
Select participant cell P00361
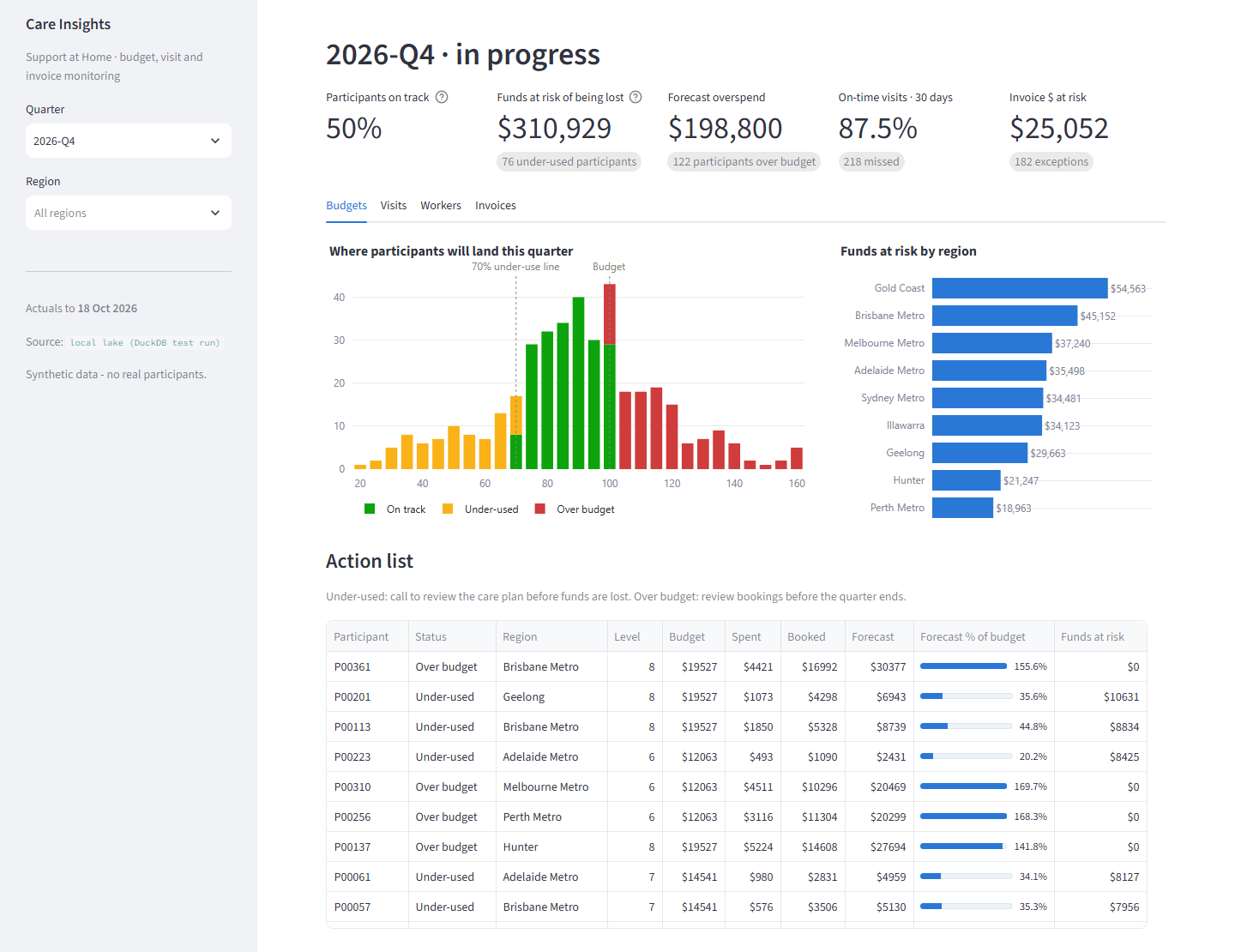pyautogui.click(x=368, y=666)
